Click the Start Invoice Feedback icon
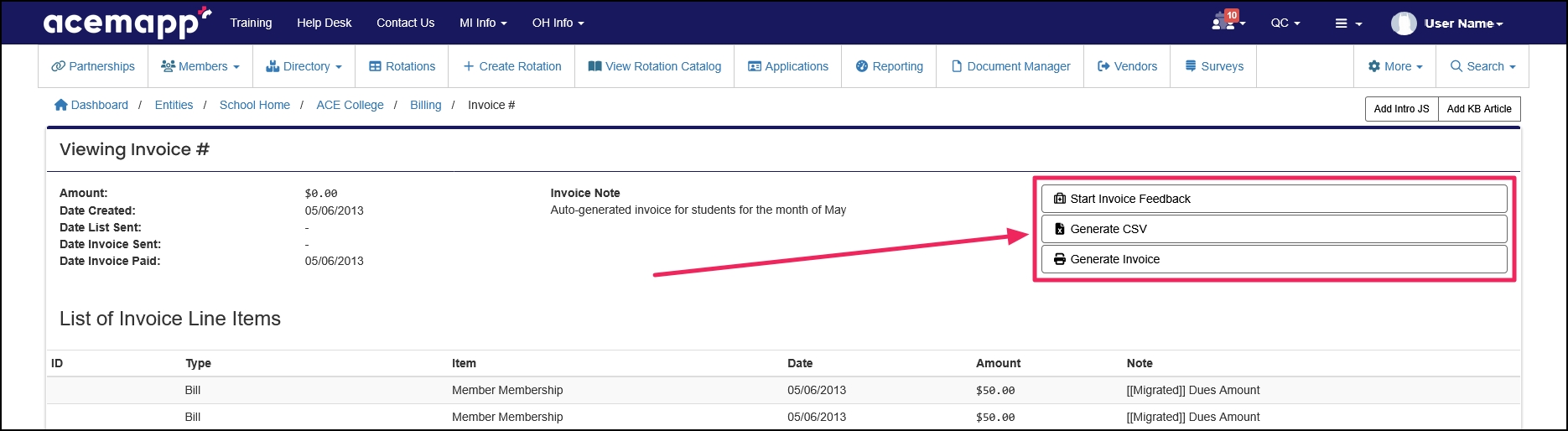Viewport: 1568px width, 431px height. 1060,199
